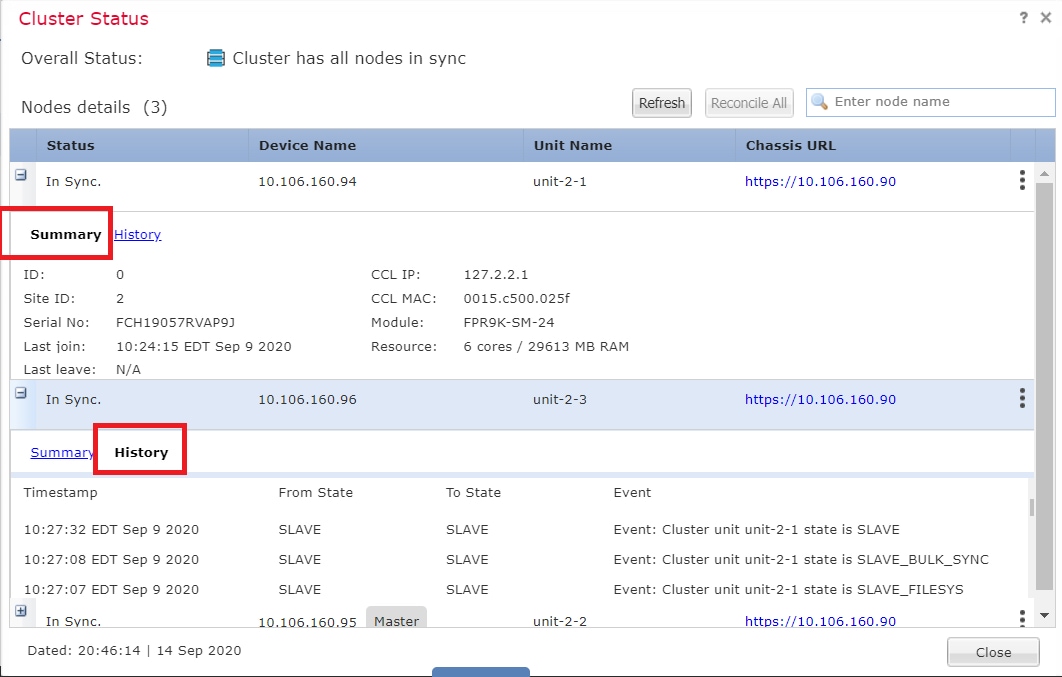Collapse the 10.106.160.94 node row
This screenshot has height=677, width=1062.
[21, 175]
